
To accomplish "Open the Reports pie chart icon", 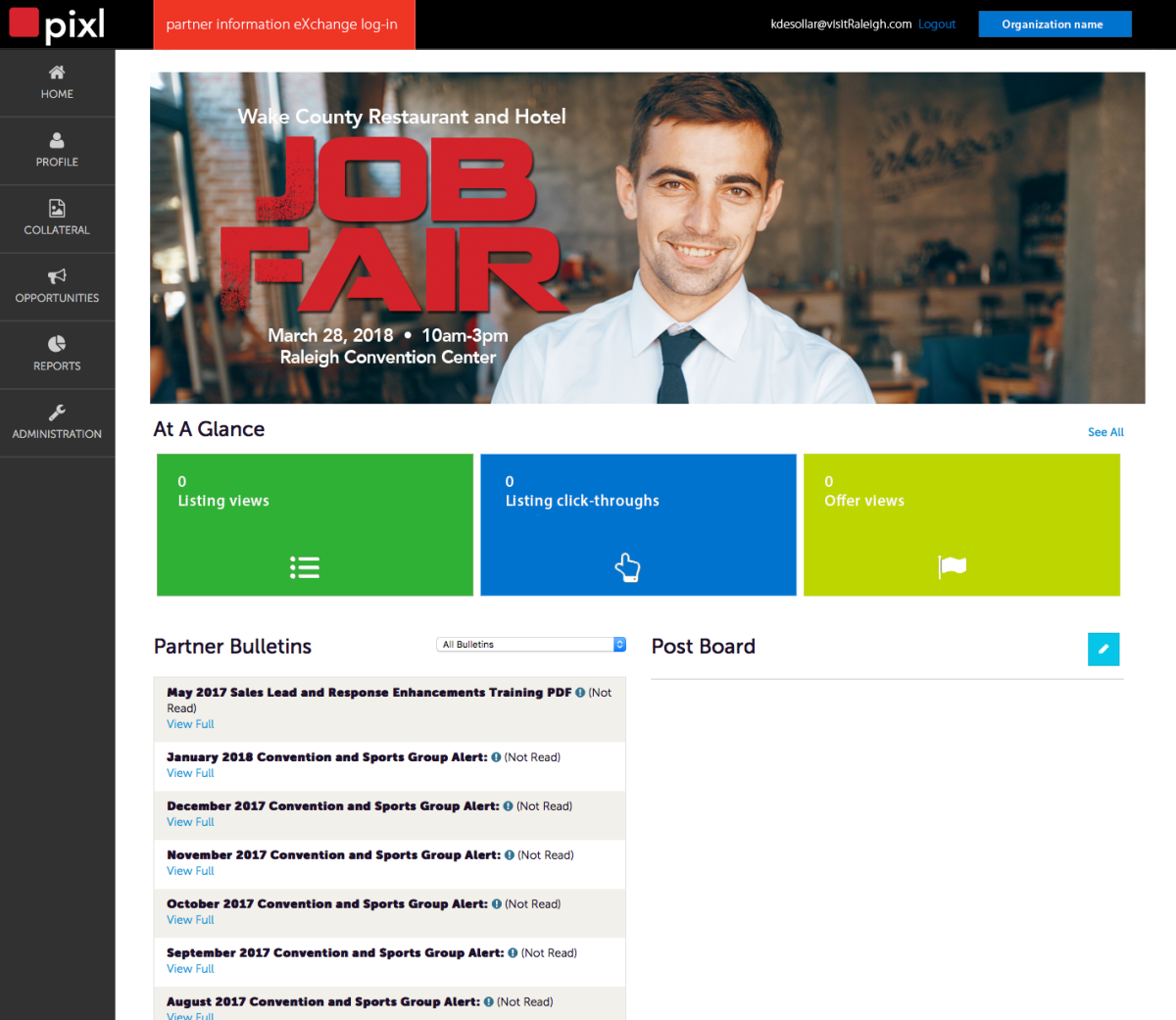I will tap(57, 344).
